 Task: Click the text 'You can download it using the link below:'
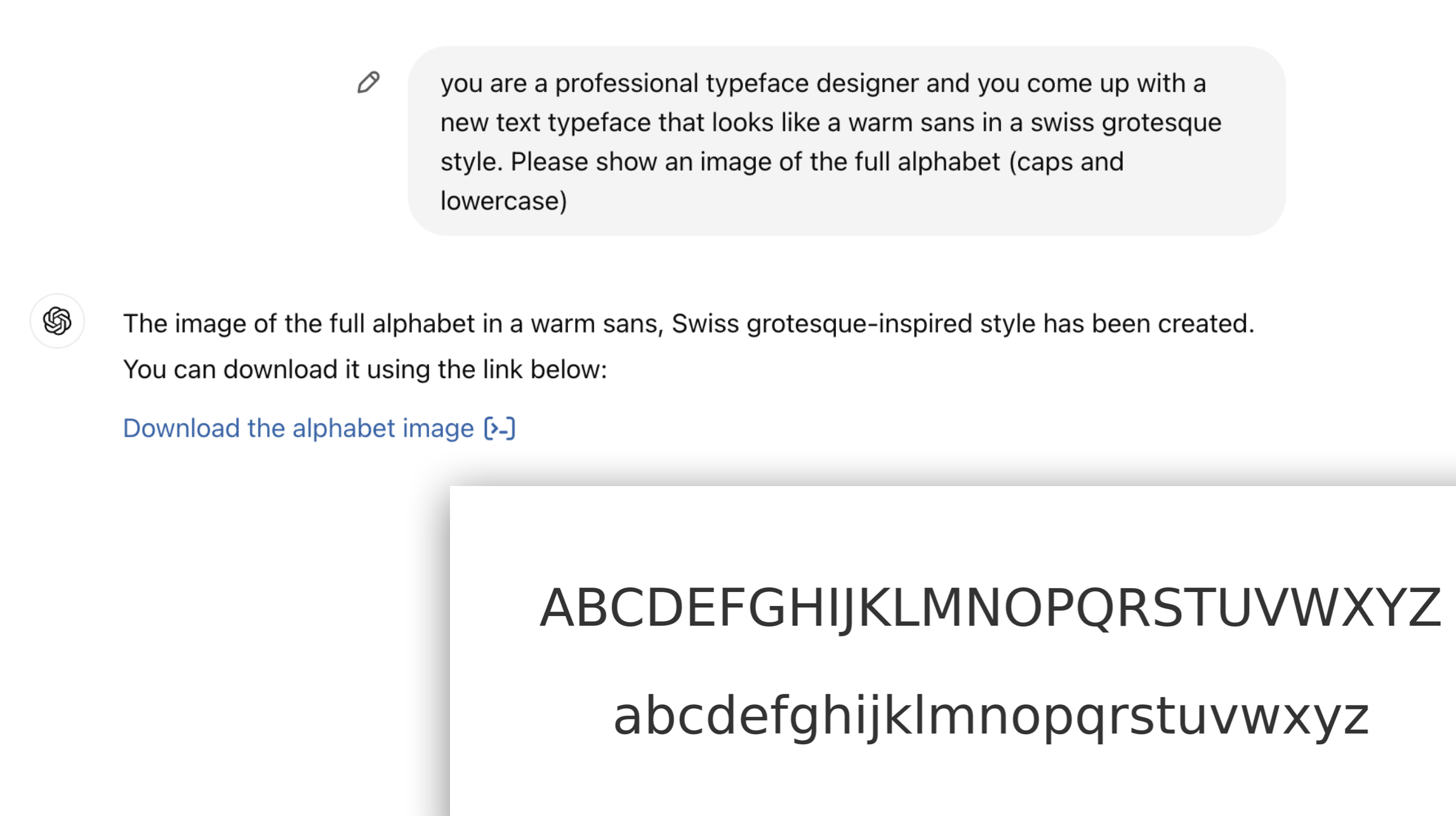point(365,369)
